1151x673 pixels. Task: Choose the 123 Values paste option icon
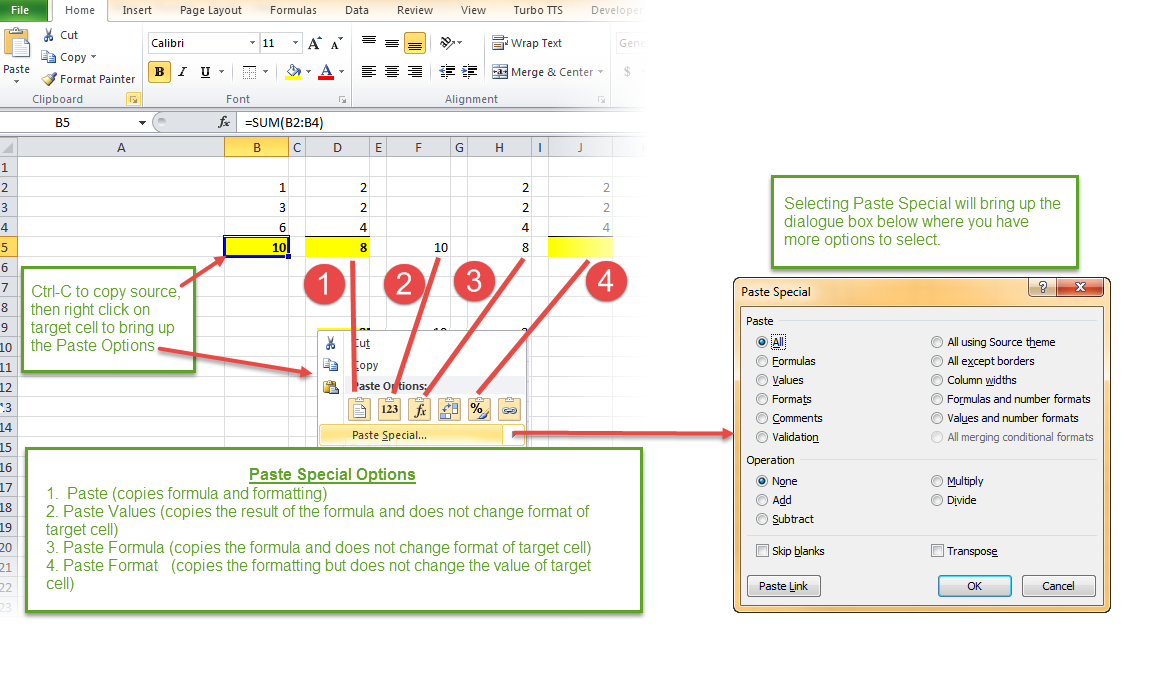click(389, 408)
